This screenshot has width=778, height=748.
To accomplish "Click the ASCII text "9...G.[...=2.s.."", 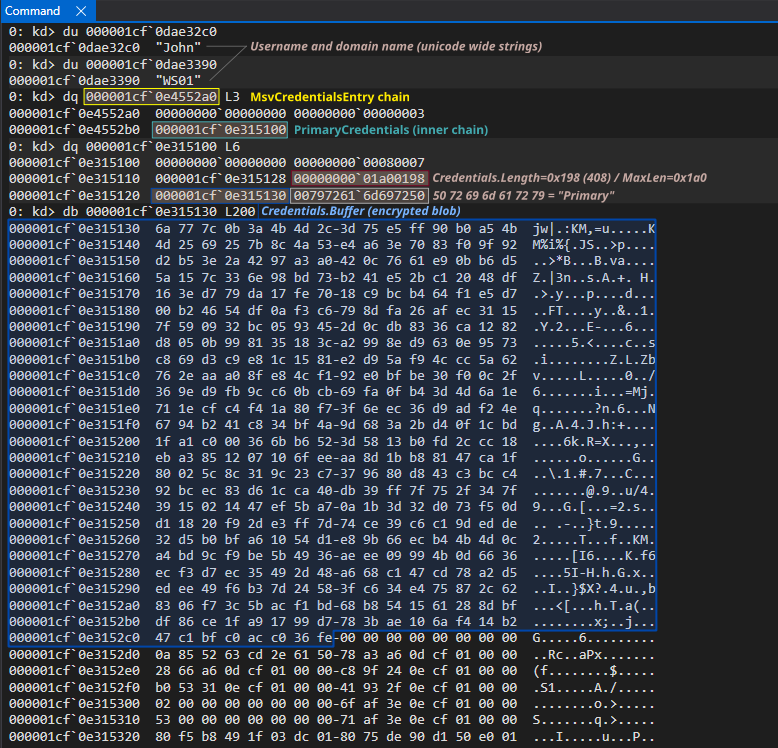I will click(x=594, y=506).
